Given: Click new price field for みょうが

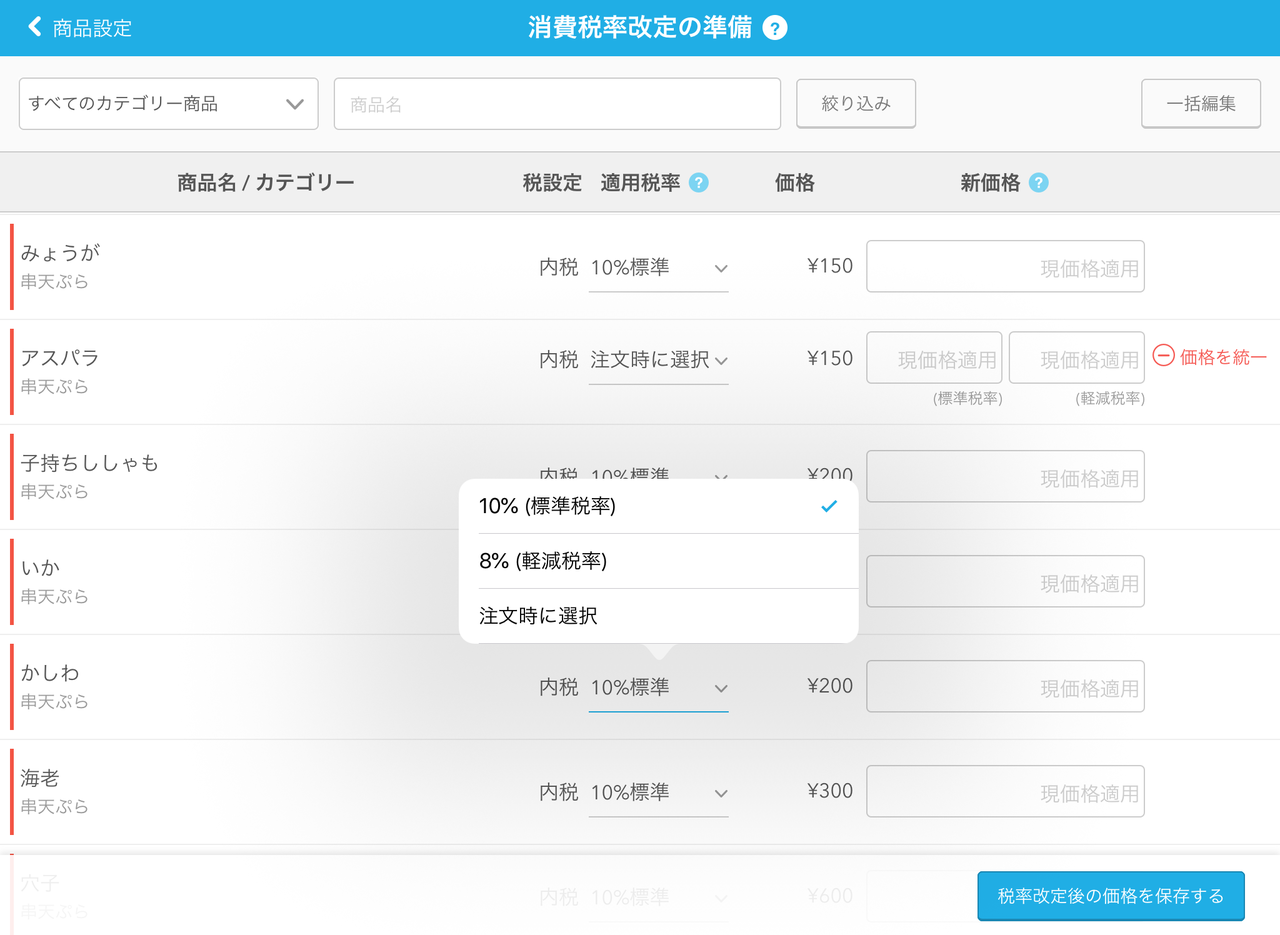Looking at the screenshot, I should click(1005, 266).
